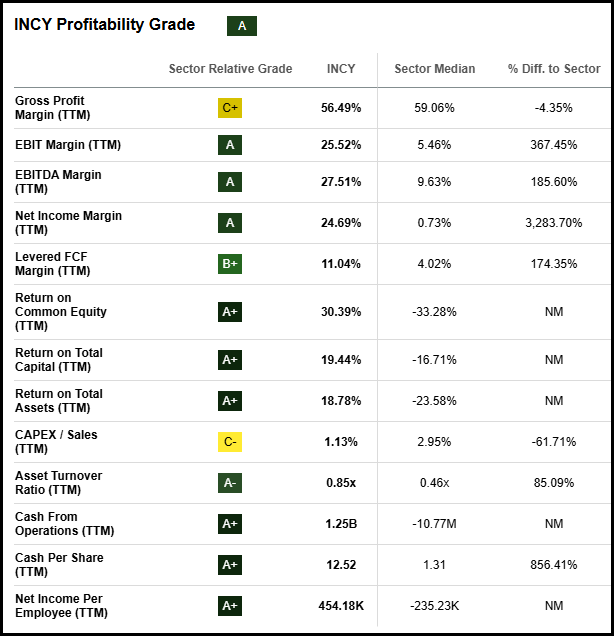This screenshot has height=636, width=614.
Task: Click the overall A profitability grade badge
Action: (x=242, y=26)
